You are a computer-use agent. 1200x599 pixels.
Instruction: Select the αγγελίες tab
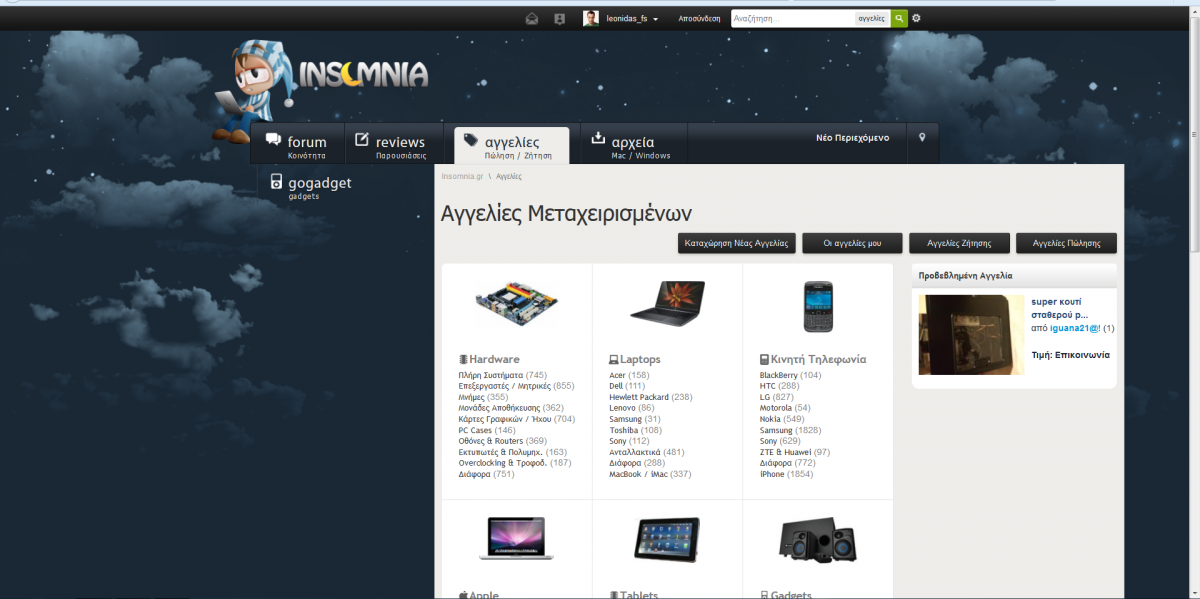click(x=511, y=146)
